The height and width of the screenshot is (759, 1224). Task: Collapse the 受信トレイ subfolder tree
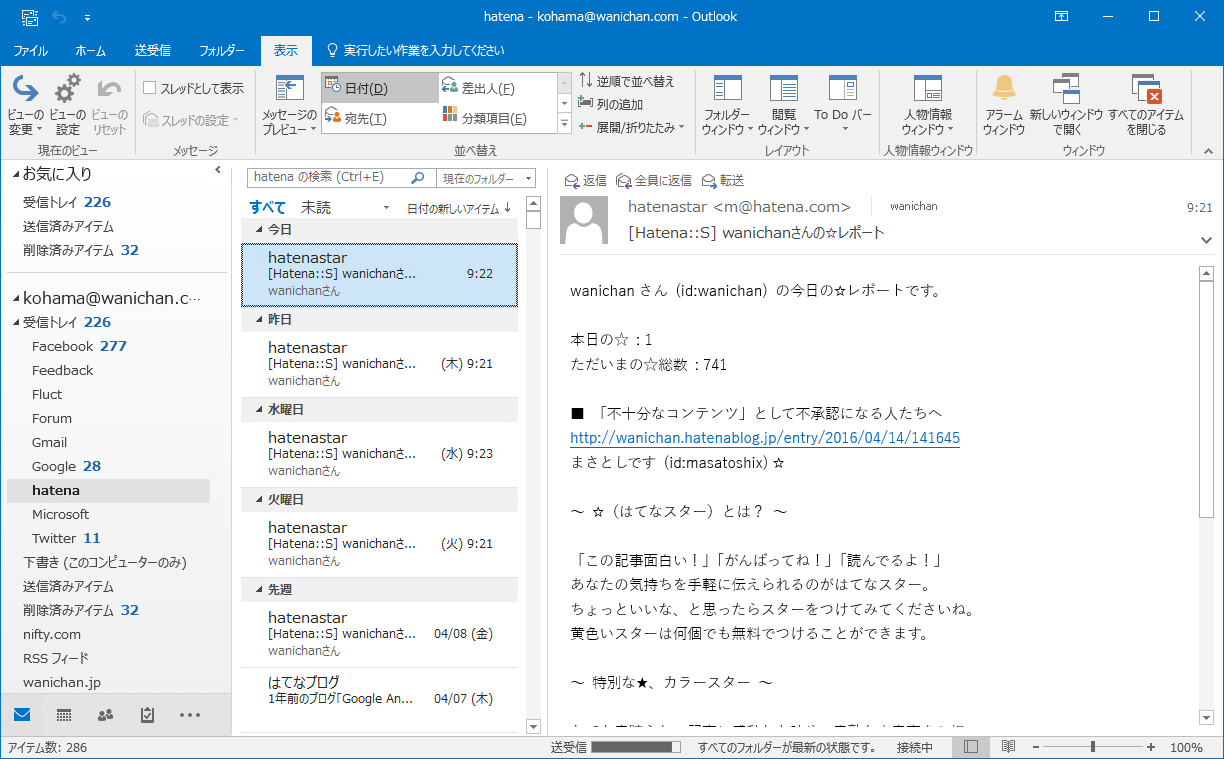pyautogui.click(x=16, y=322)
